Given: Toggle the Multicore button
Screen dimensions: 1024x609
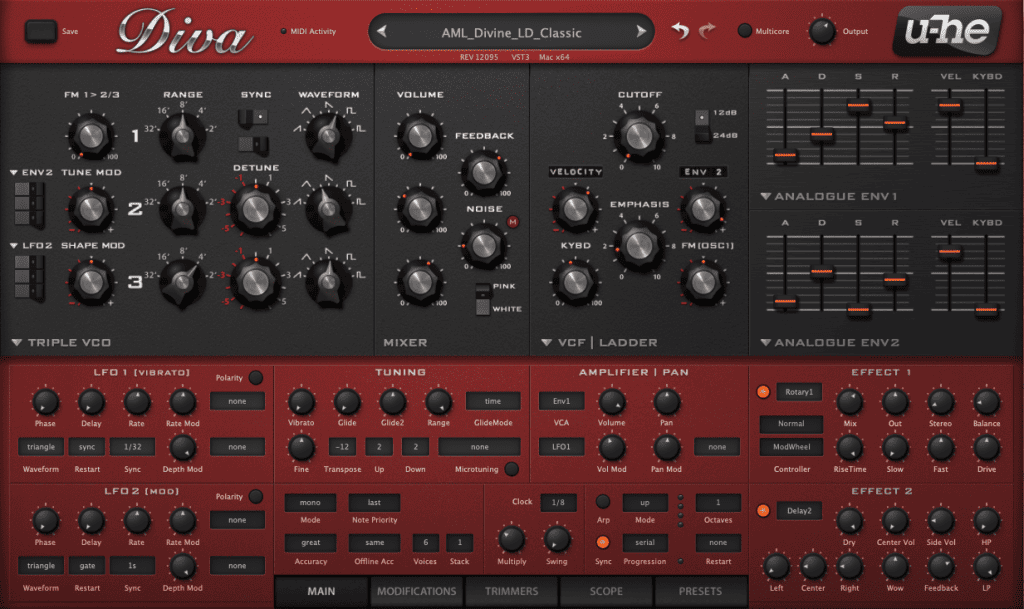Looking at the screenshot, I should (x=744, y=31).
